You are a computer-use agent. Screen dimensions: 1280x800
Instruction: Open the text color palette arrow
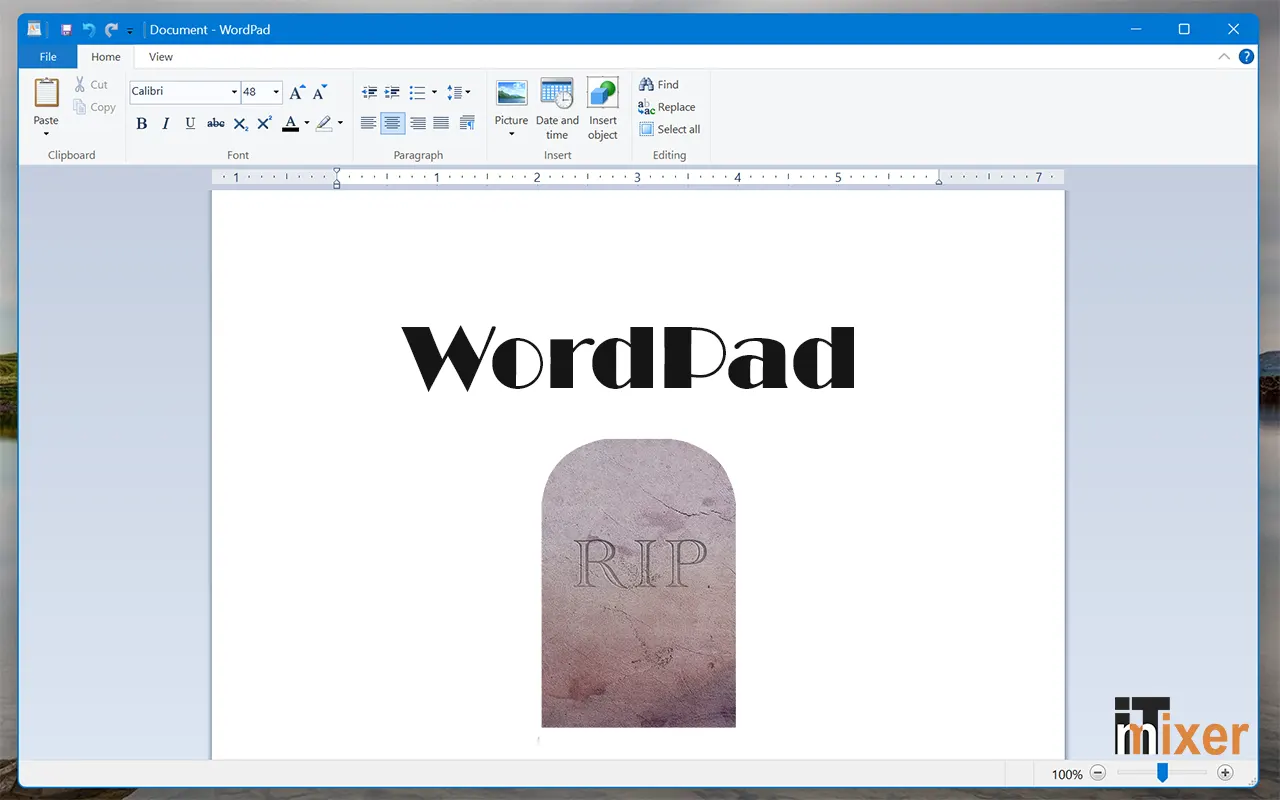point(307,123)
